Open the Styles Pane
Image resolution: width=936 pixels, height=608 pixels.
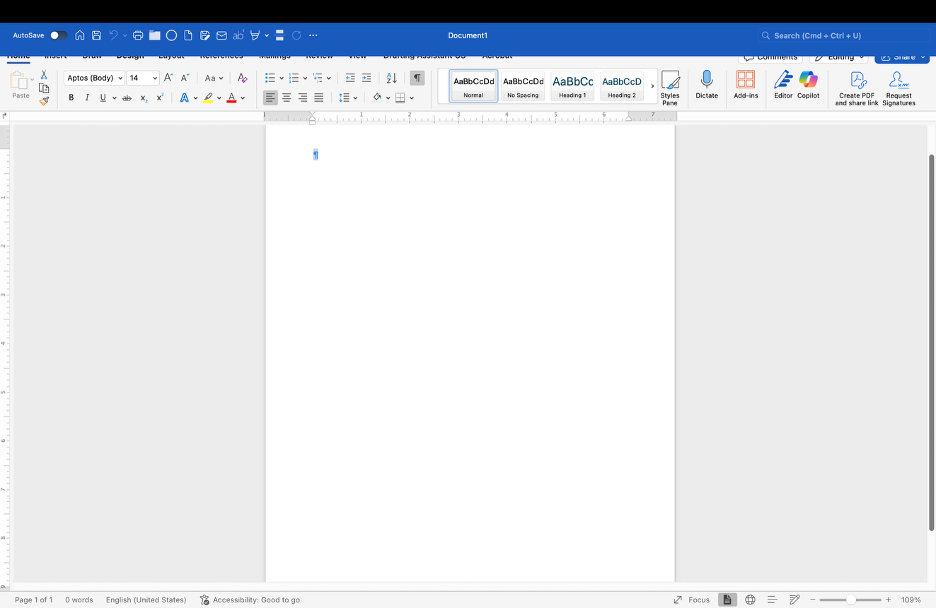(x=670, y=82)
